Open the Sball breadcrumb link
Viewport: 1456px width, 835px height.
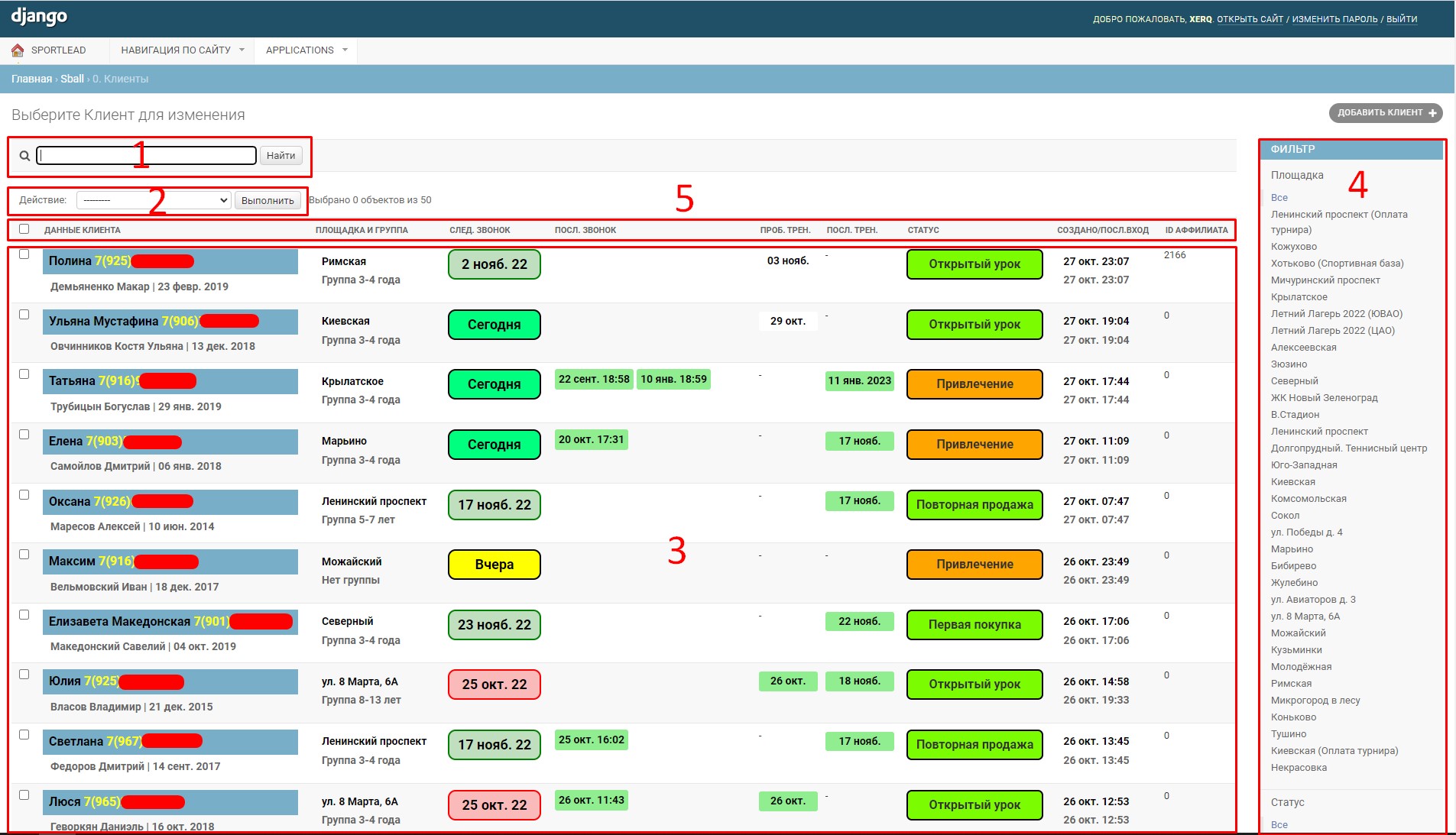click(72, 79)
